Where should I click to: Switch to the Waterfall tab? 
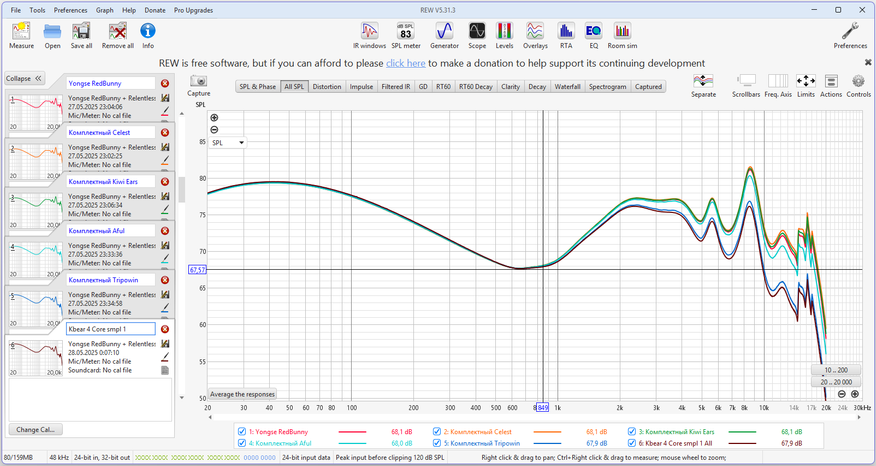point(567,87)
